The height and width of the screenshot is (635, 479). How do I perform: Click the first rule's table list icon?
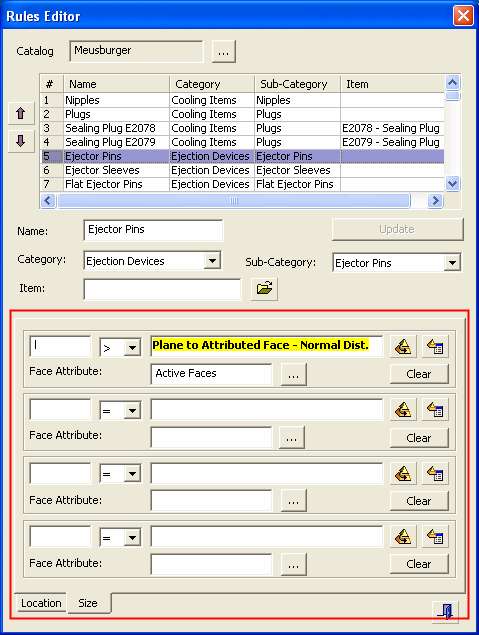[435, 347]
